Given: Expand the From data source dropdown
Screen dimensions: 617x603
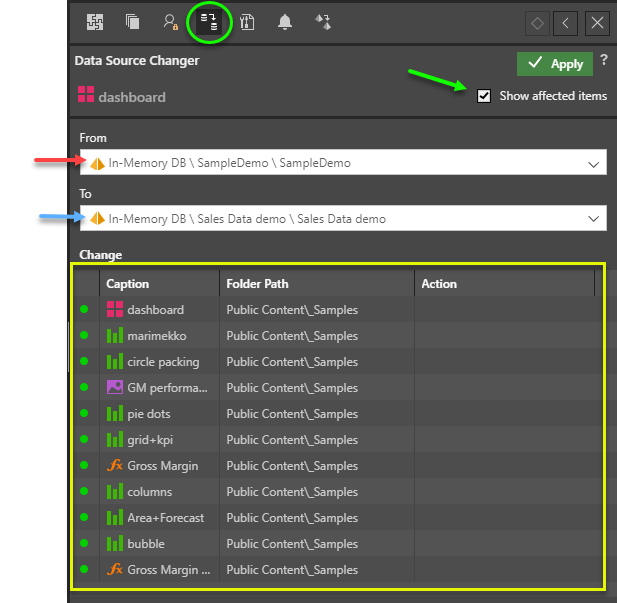Looking at the screenshot, I should (593, 163).
